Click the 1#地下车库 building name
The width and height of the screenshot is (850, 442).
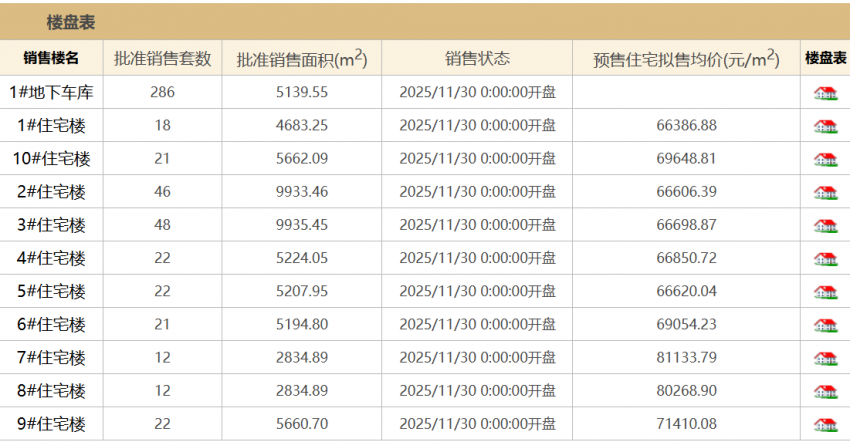[x=51, y=93]
